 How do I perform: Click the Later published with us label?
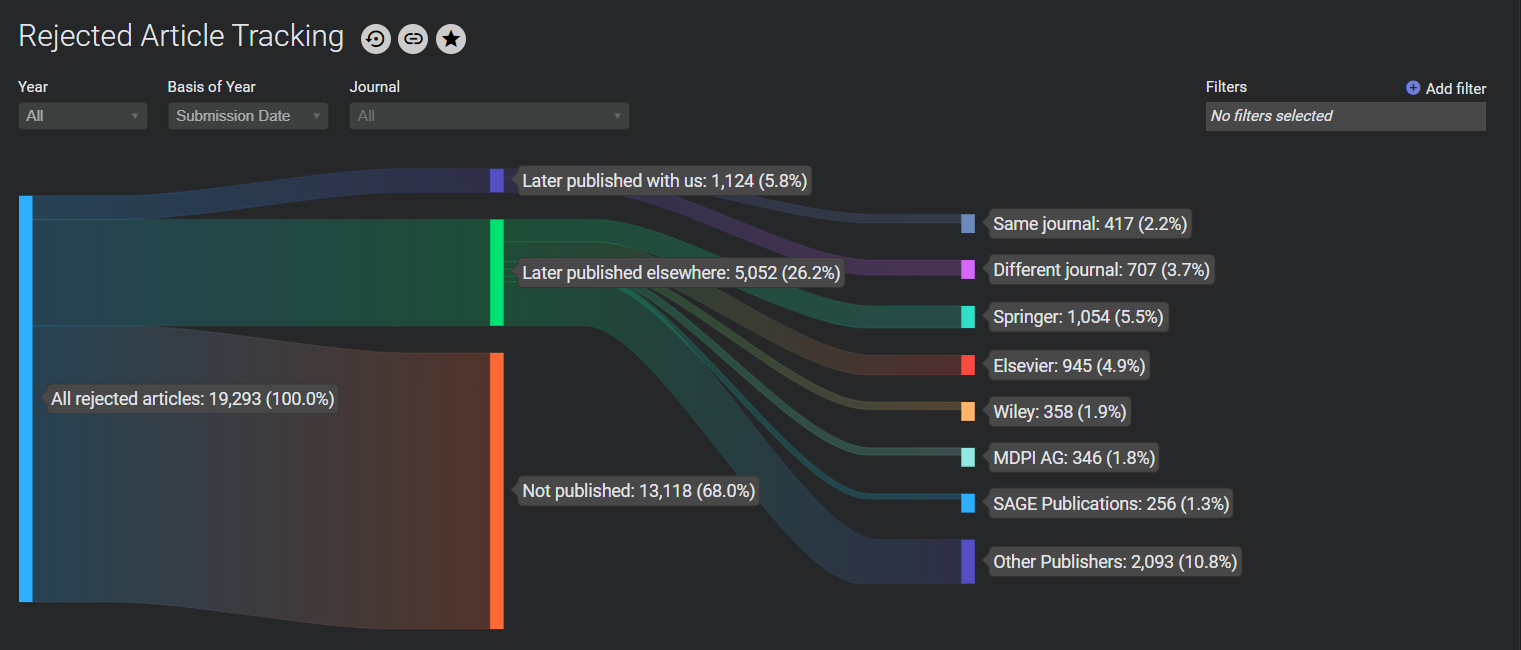click(664, 181)
